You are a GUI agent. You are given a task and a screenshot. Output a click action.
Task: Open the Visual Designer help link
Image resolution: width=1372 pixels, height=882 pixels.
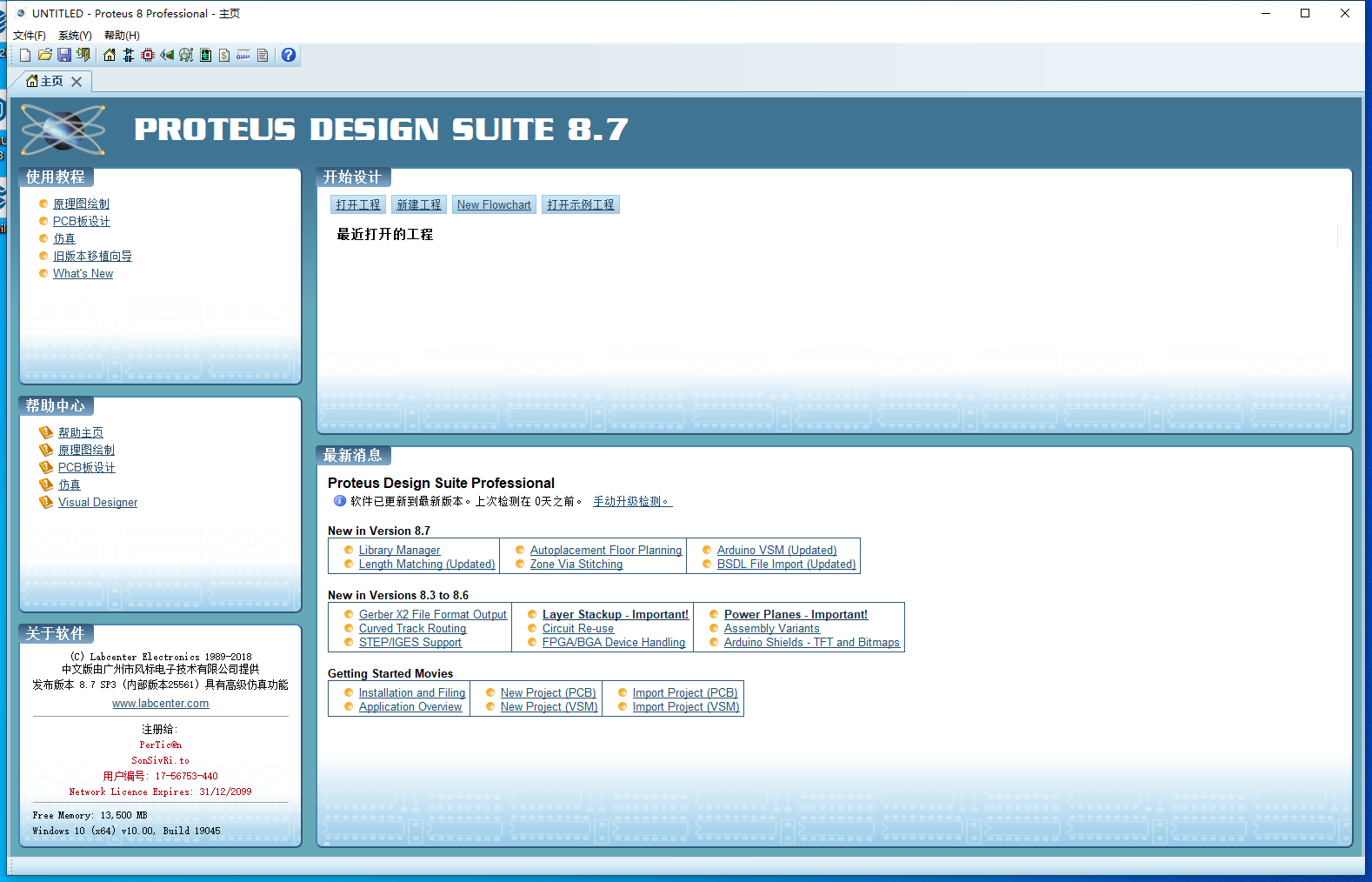(97, 502)
